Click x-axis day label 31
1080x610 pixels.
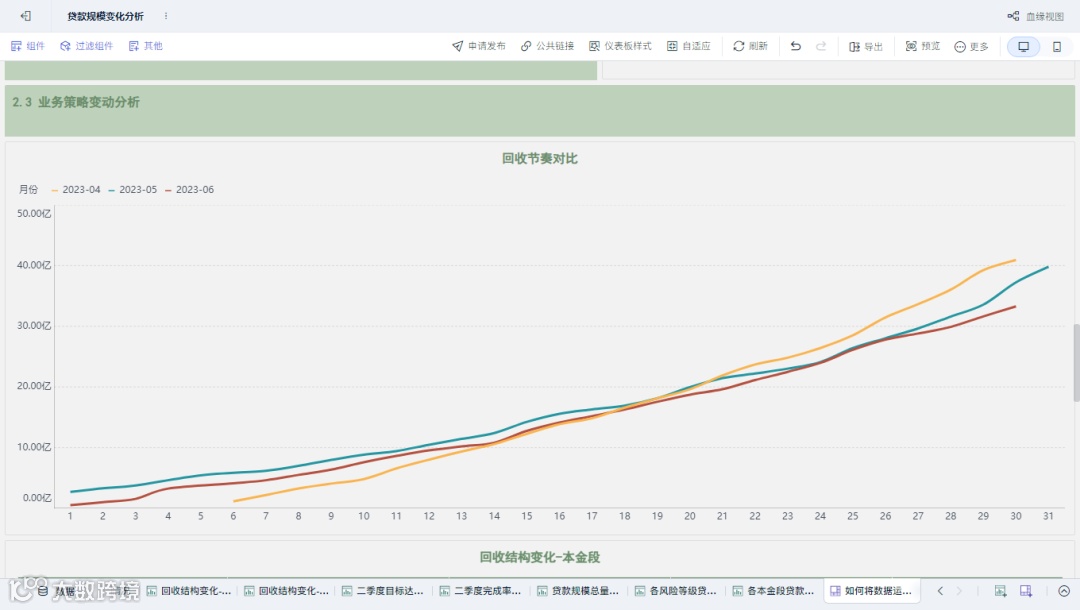coord(1048,516)
